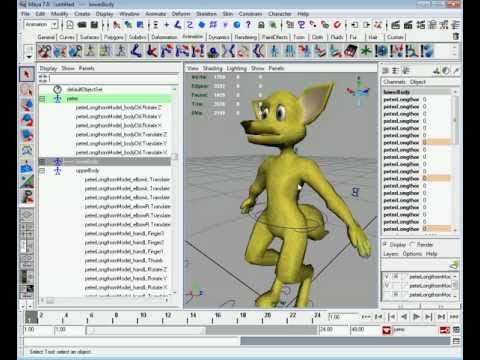This screenshot has height=360, width=480.
Task: Switch to the Rendering shelf tab
Action: click(245, 37)
